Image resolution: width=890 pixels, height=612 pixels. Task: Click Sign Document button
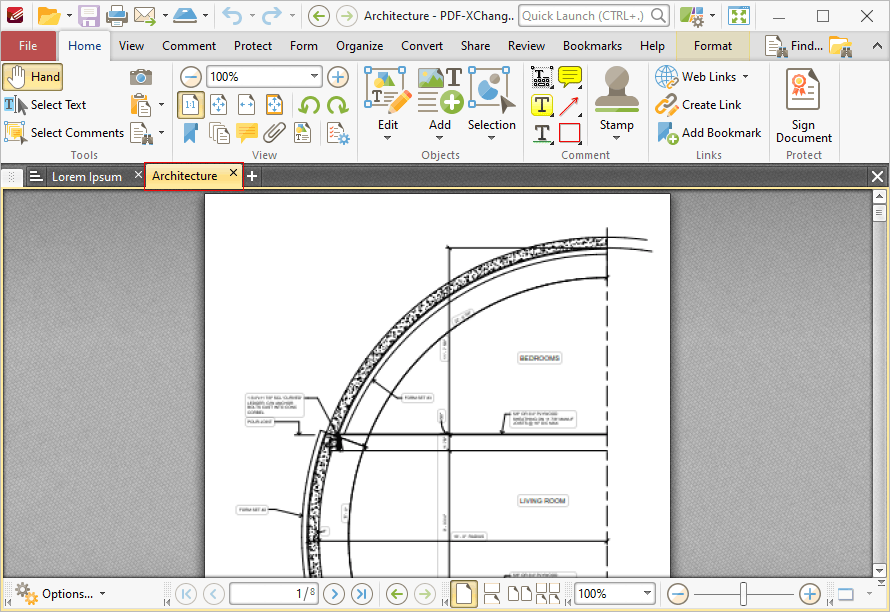click(x=803, y=106)
